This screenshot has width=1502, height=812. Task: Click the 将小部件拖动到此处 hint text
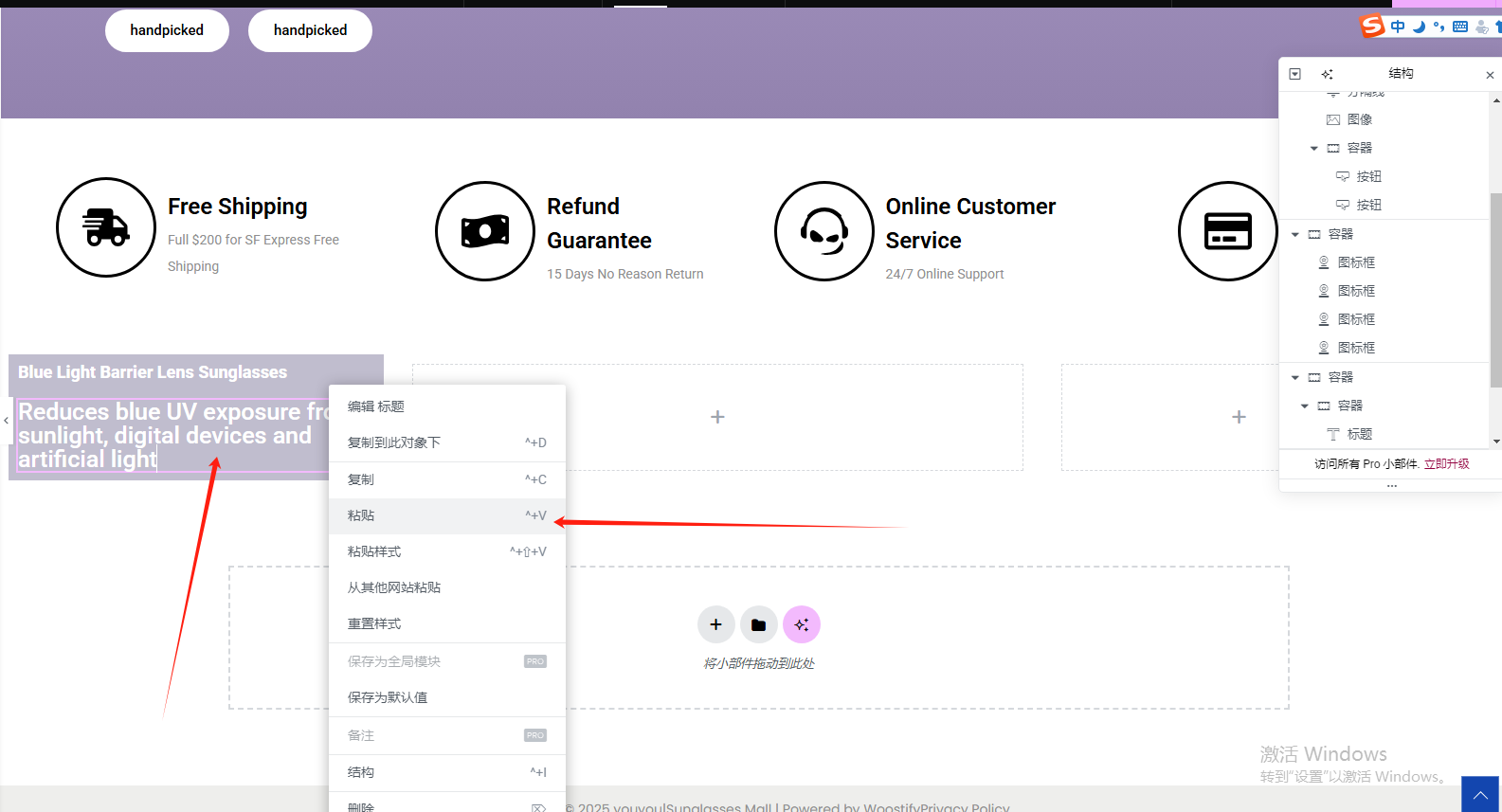pos(759,663)
